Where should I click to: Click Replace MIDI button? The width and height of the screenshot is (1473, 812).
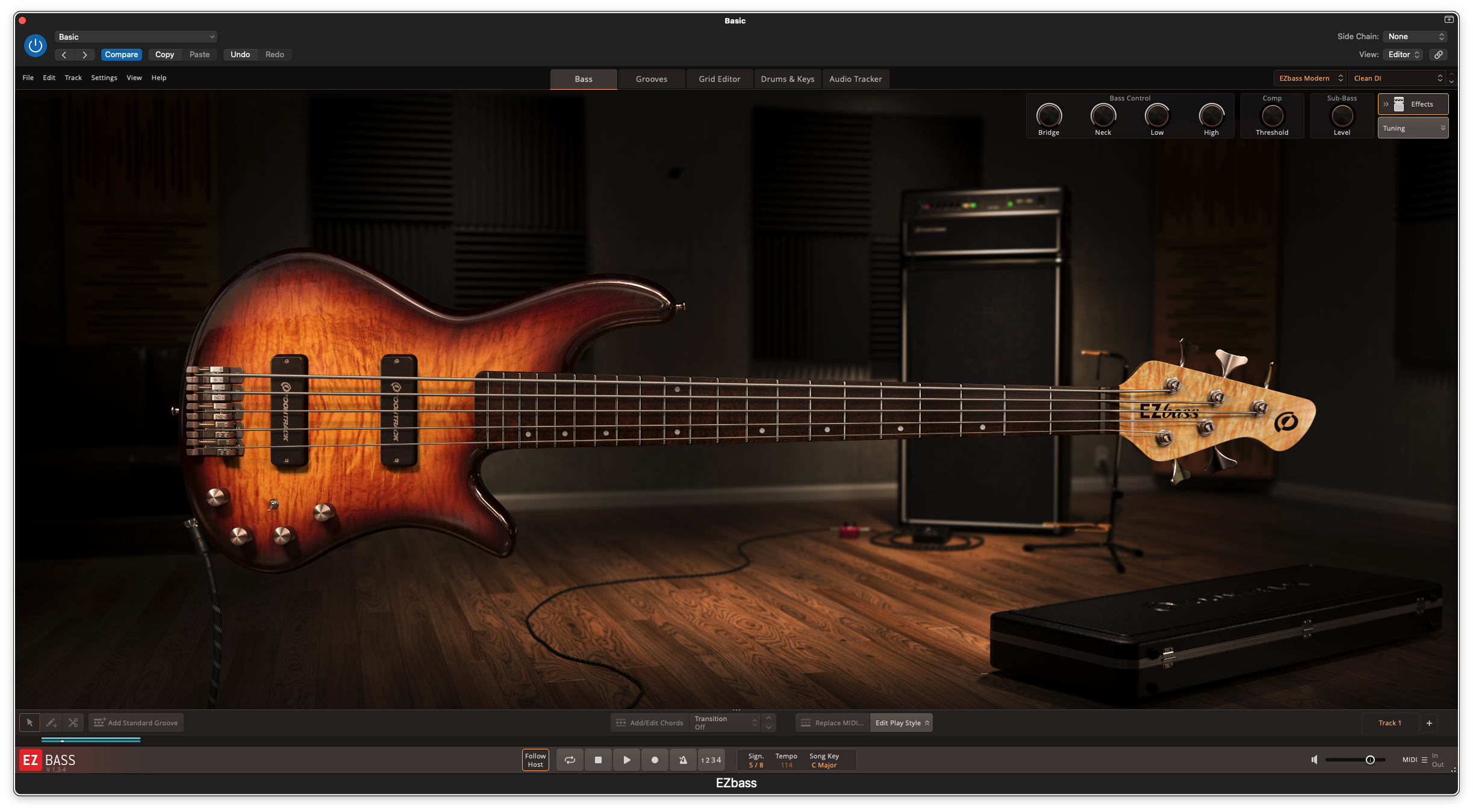click(833, 723)
